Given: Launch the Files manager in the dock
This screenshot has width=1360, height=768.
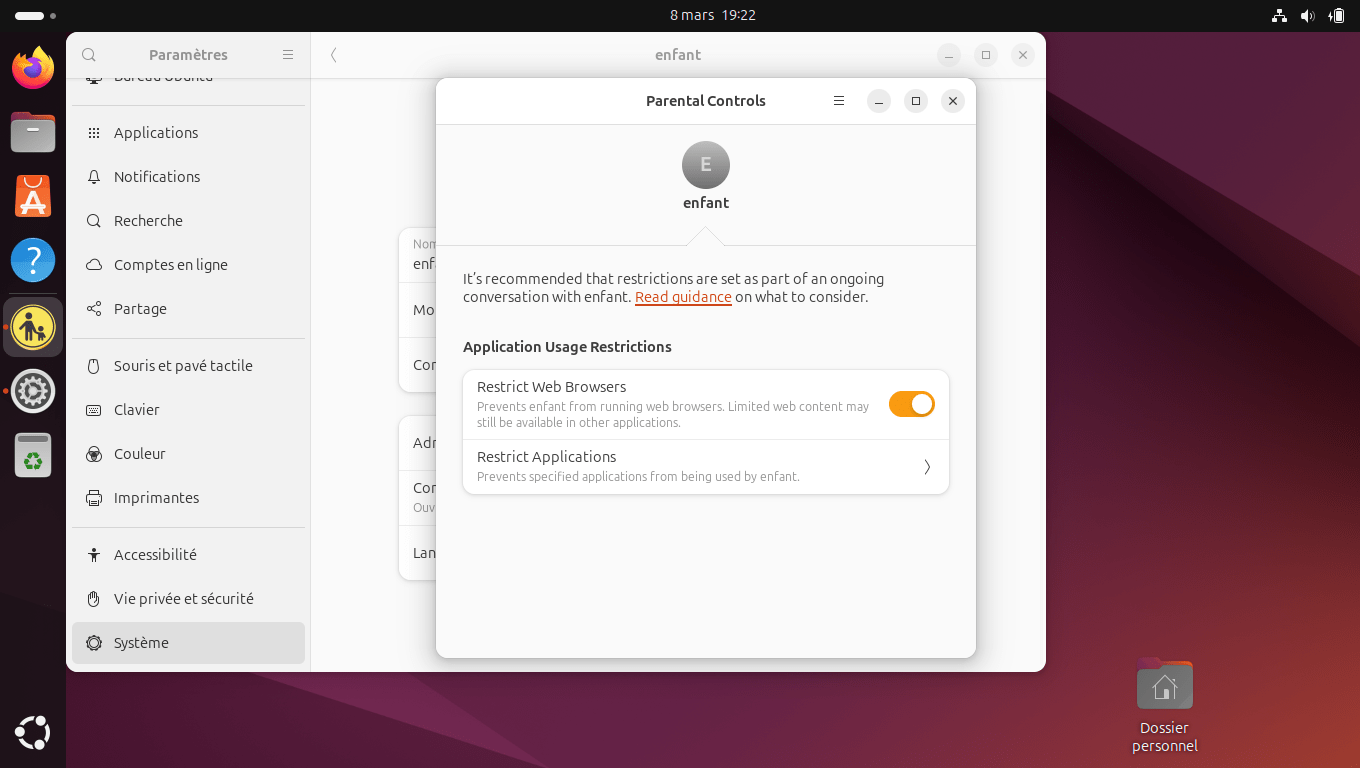Looking at the screenshot, I should pyautogui.click(x=33, y=132).
